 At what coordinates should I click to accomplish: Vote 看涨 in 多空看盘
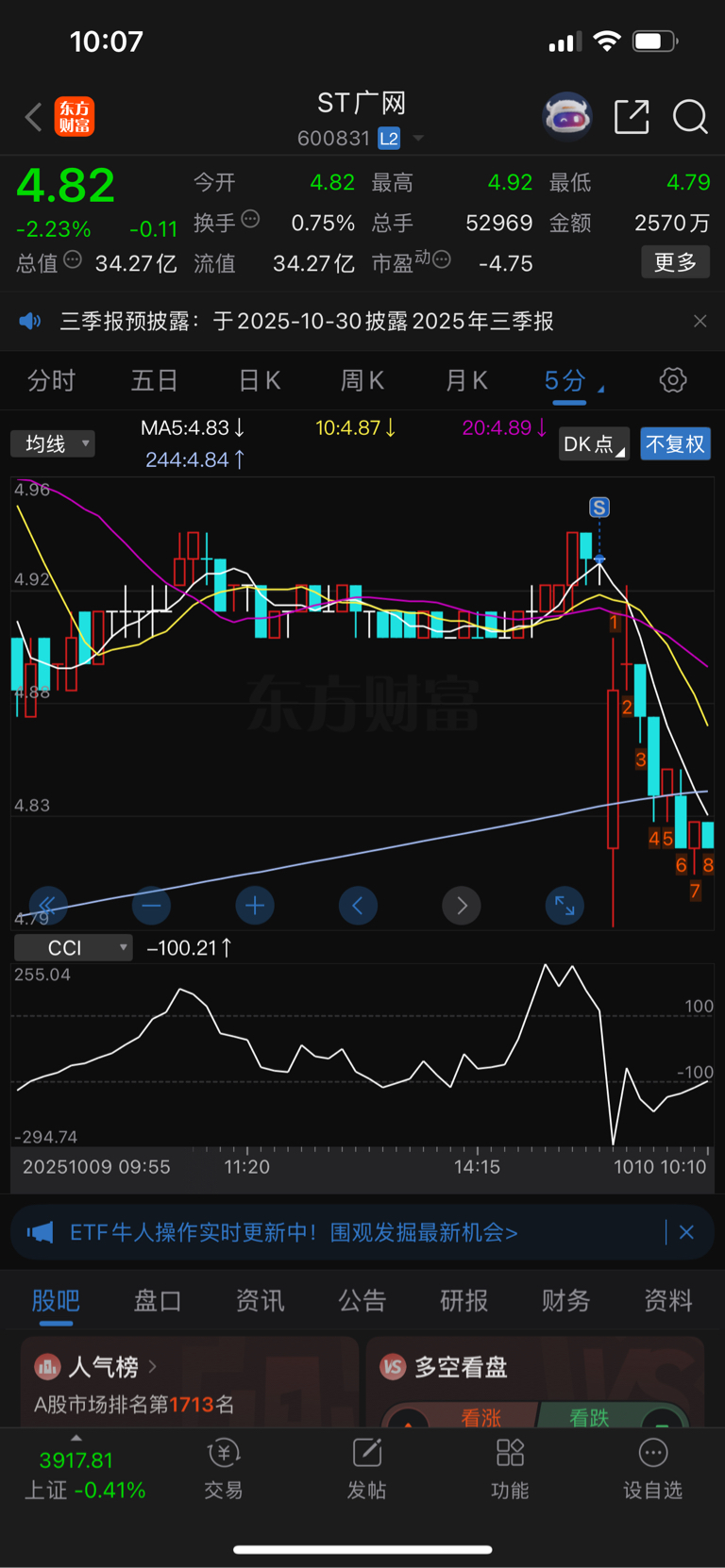coord(481,1417)
